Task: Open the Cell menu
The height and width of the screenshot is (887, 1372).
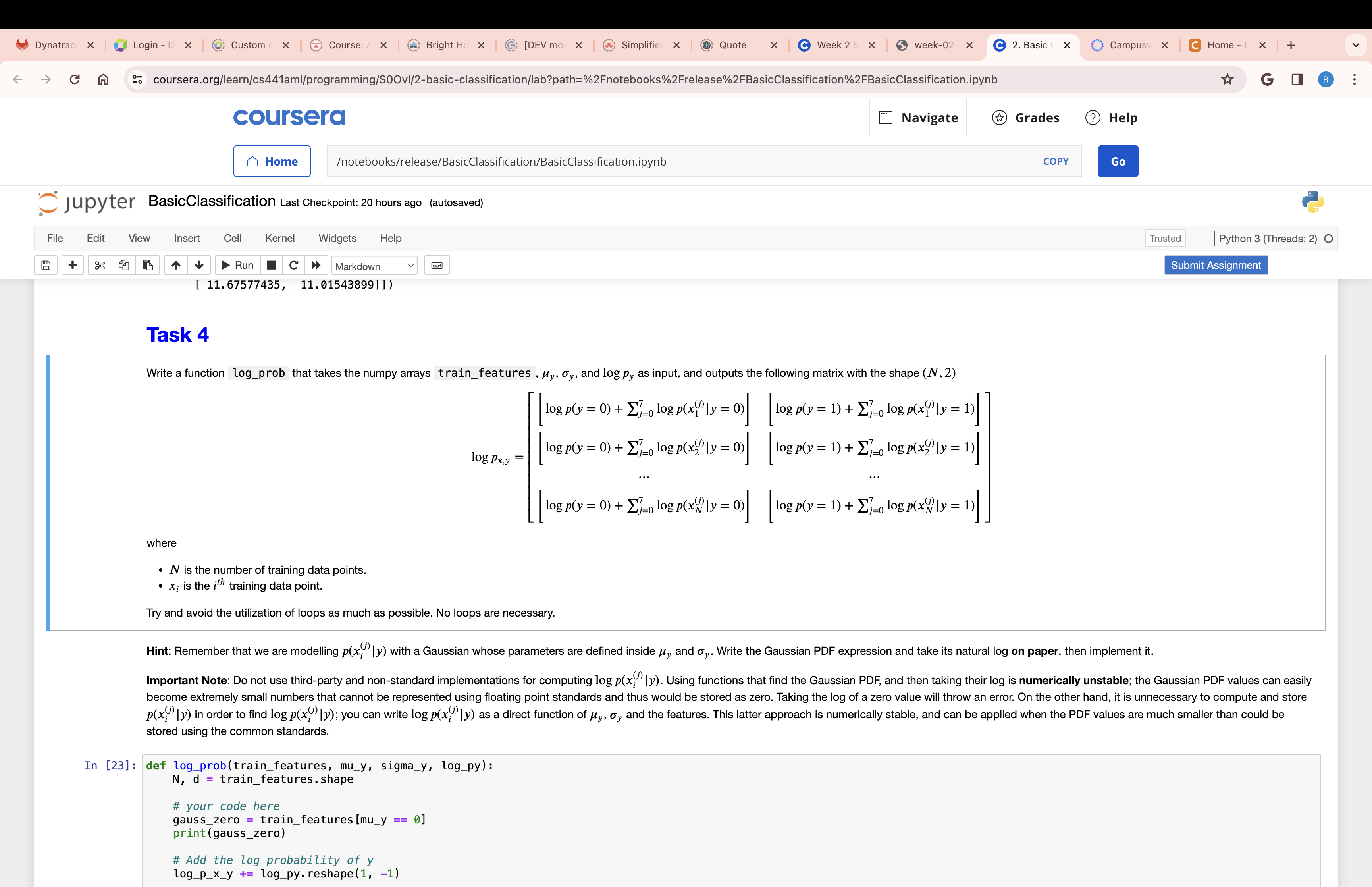Action: click(233, 239)
